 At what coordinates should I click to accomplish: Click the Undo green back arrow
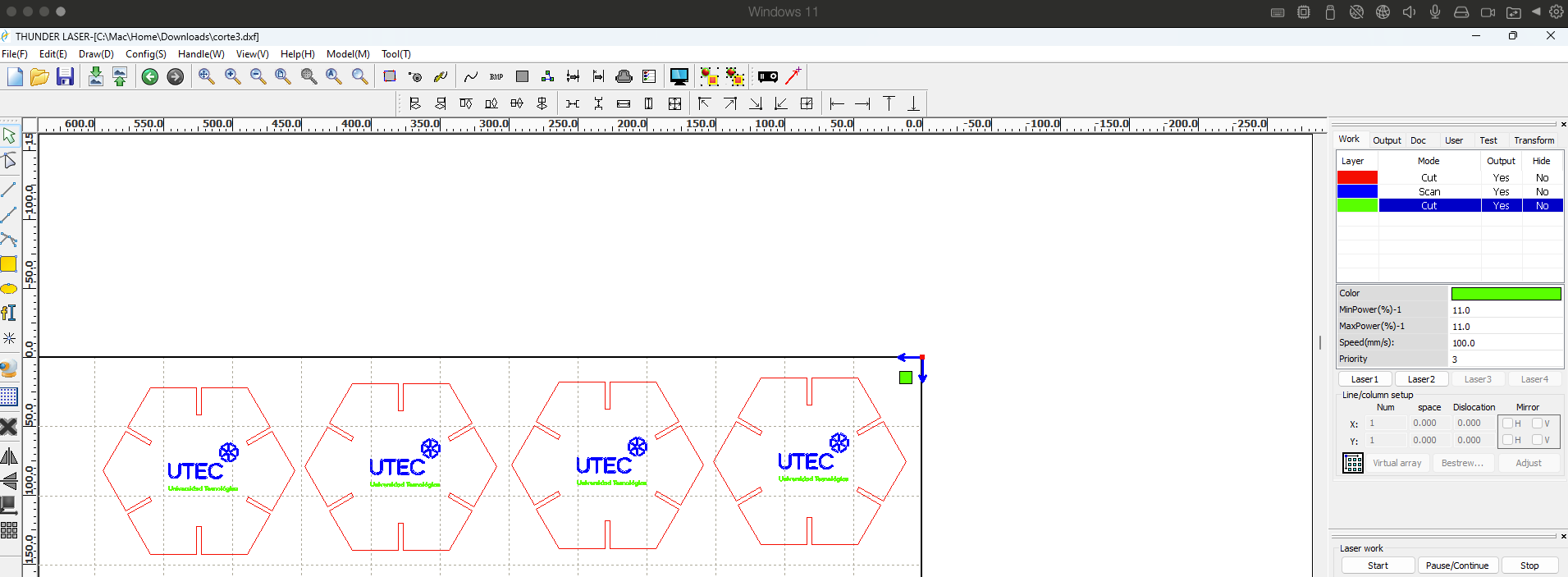click(150, 76)
